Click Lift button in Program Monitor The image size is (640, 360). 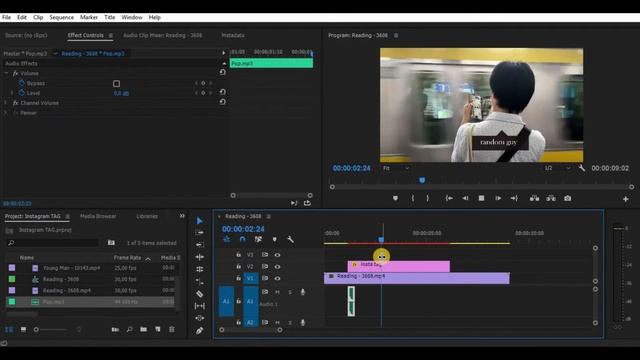tap(534, 198)
